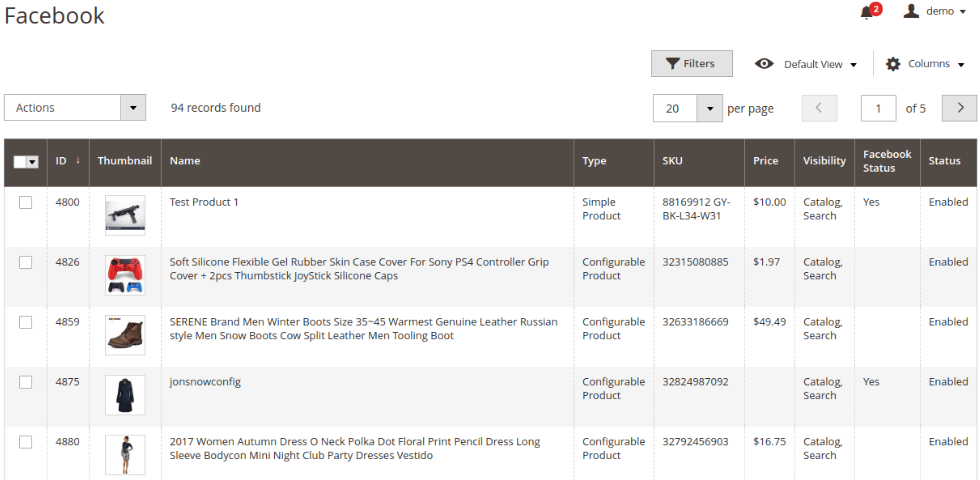Sort by the ID column arrow
This screenshot has height=480, width=980.
click(x=78, y=161)
